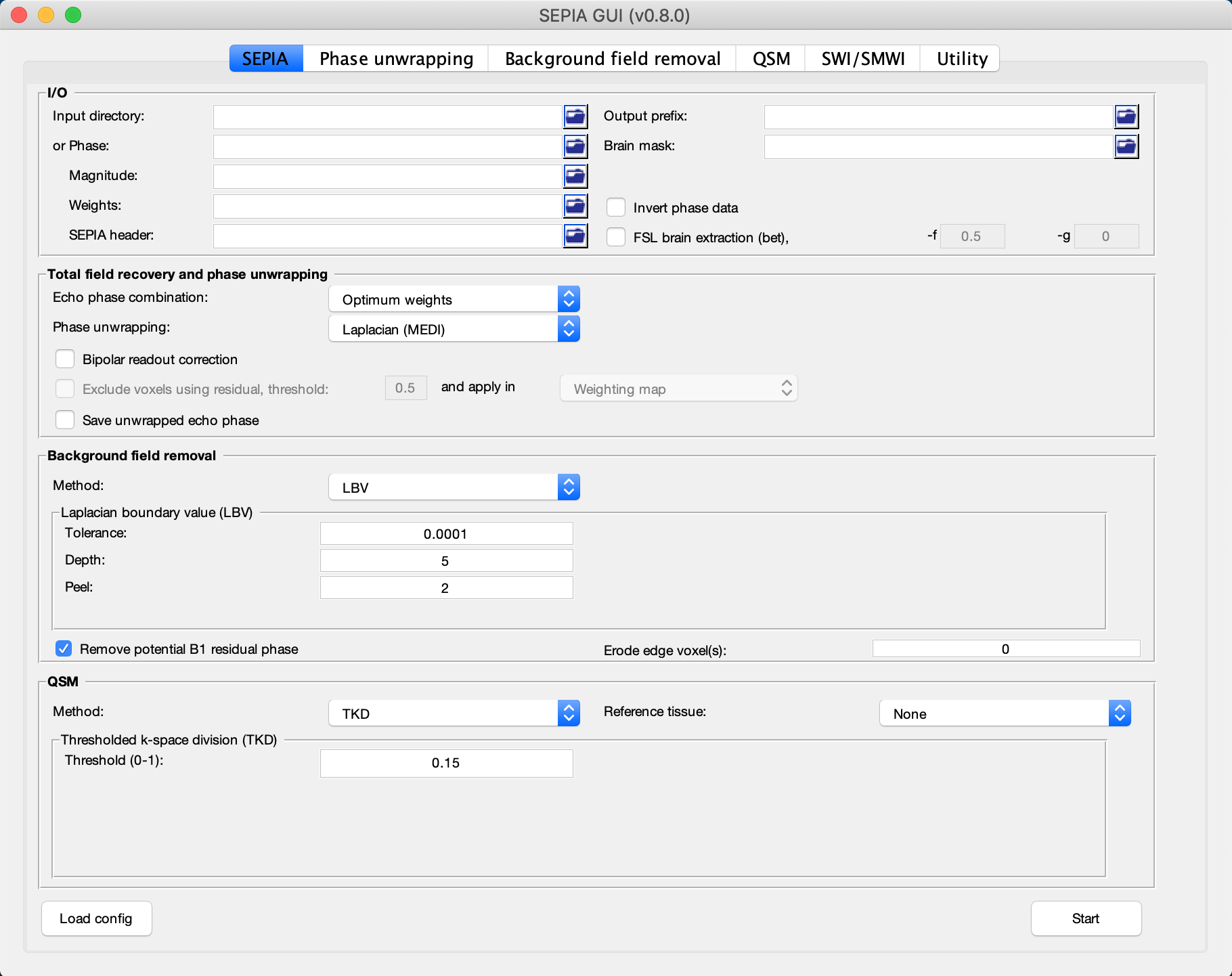The width and height of the screenshot is (1232, 976).
Task: Click the Load config button
Action: 97,918
